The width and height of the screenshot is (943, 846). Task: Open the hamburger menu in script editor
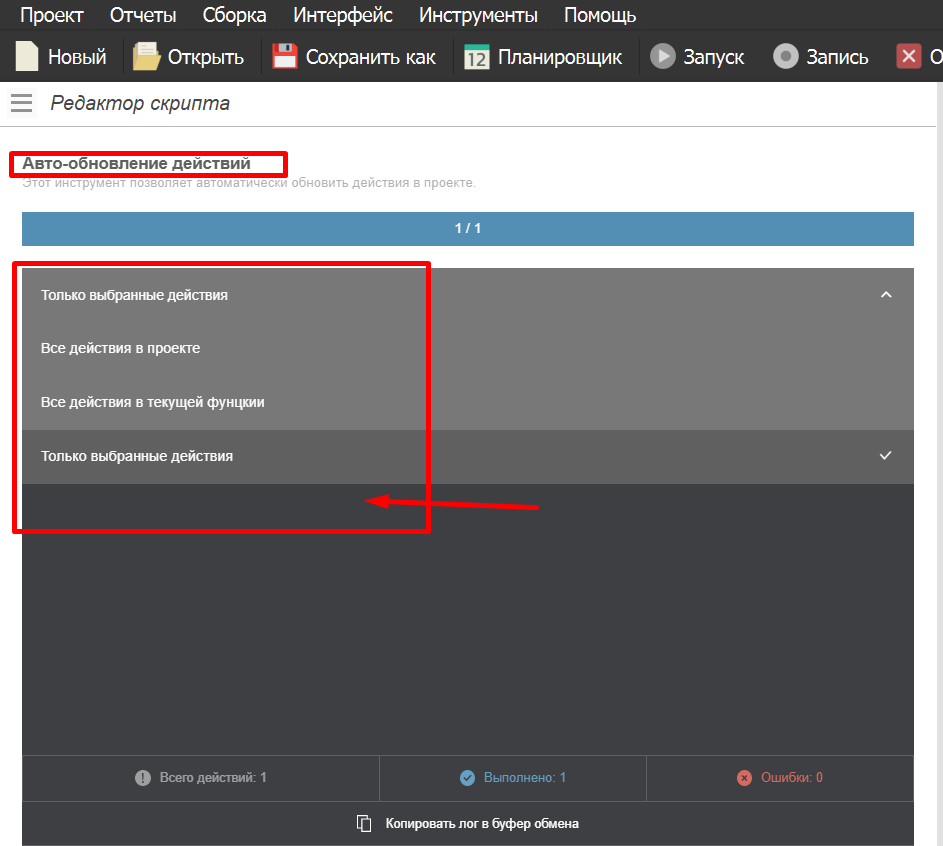[x=21, y=103]
